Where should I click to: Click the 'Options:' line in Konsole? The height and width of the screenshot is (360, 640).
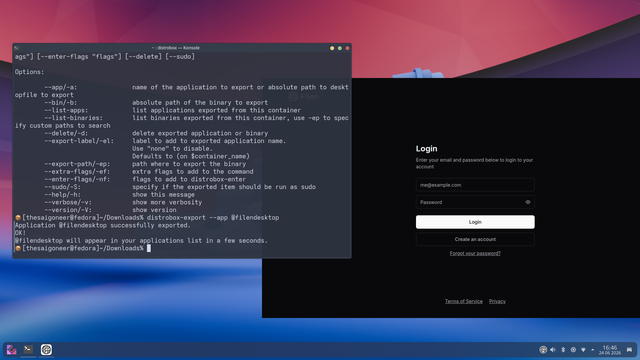[29, 72]
